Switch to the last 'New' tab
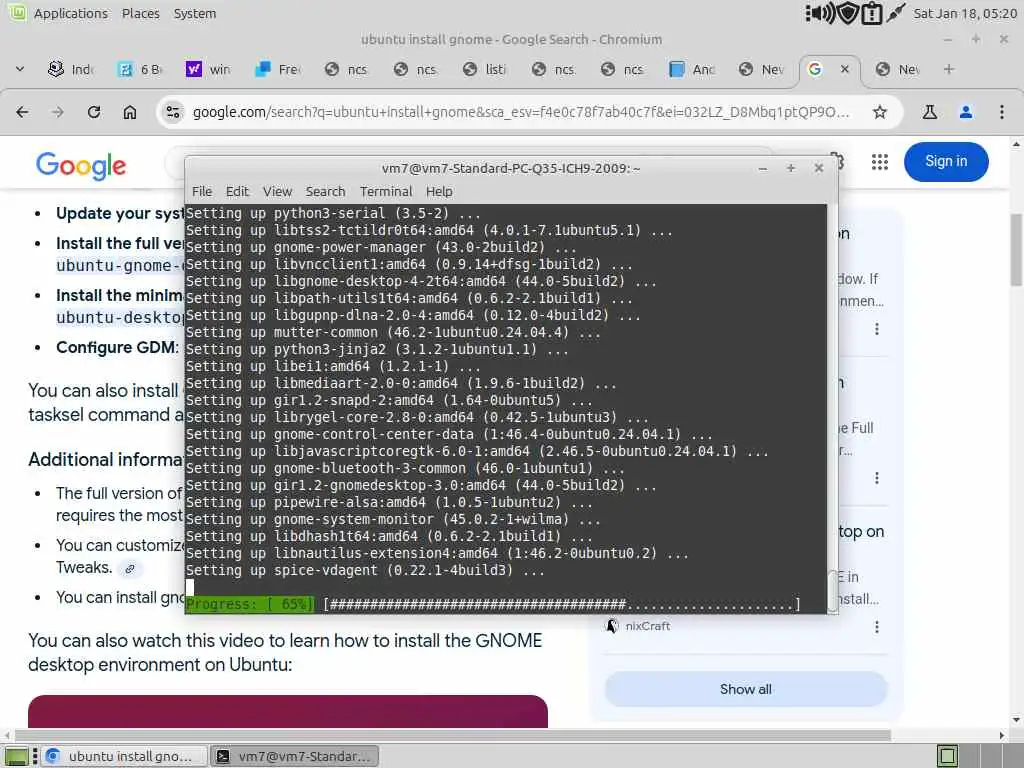 point(898,69)
